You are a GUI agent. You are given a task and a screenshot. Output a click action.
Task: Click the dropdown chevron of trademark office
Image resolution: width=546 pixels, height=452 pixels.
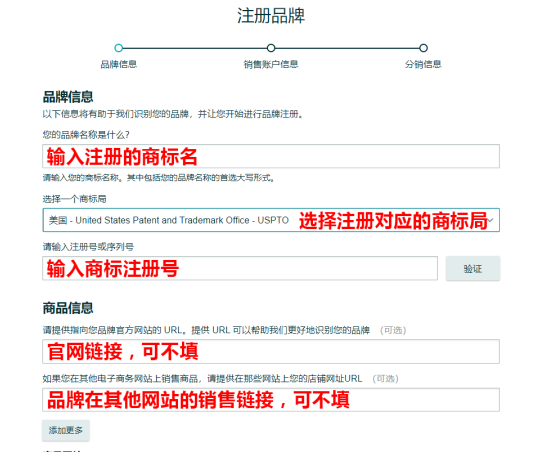pyautogui.click(x=491, y=220)
